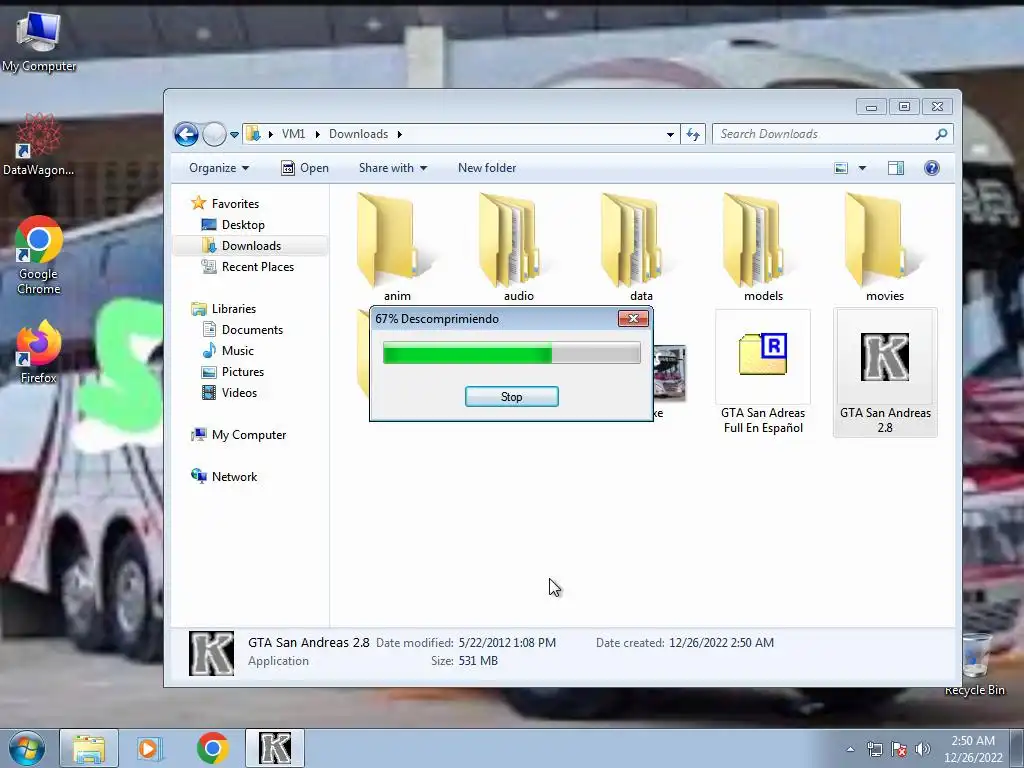
Task: Change view using the view icon
Action: (841, 168)
